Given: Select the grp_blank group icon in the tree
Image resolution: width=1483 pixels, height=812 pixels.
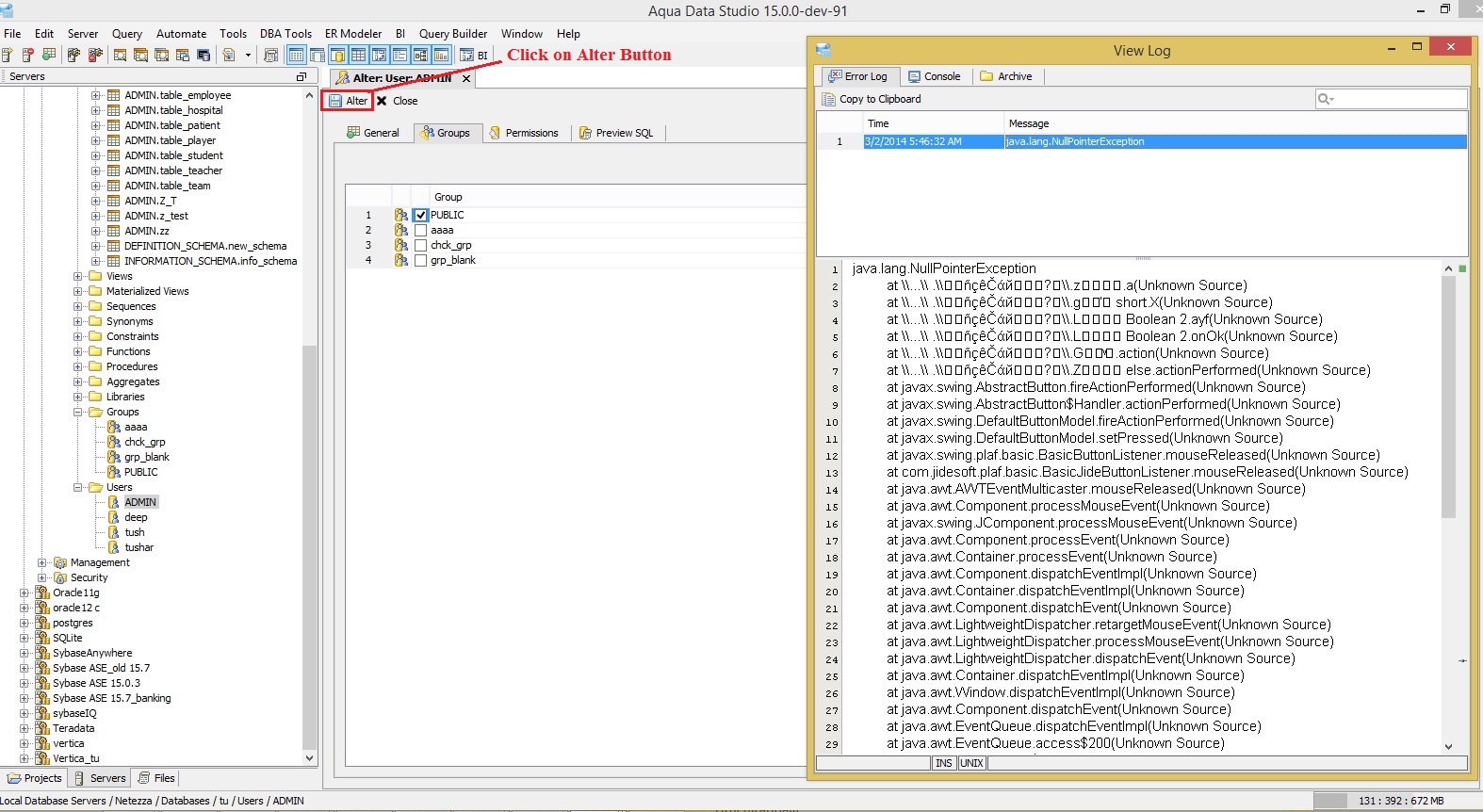Looking at the screenshot, I should 114,457.
